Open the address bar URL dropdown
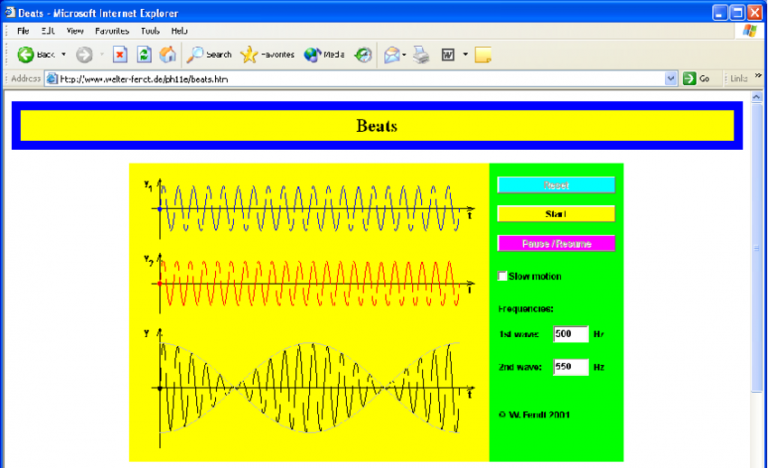 pos(671,78)
